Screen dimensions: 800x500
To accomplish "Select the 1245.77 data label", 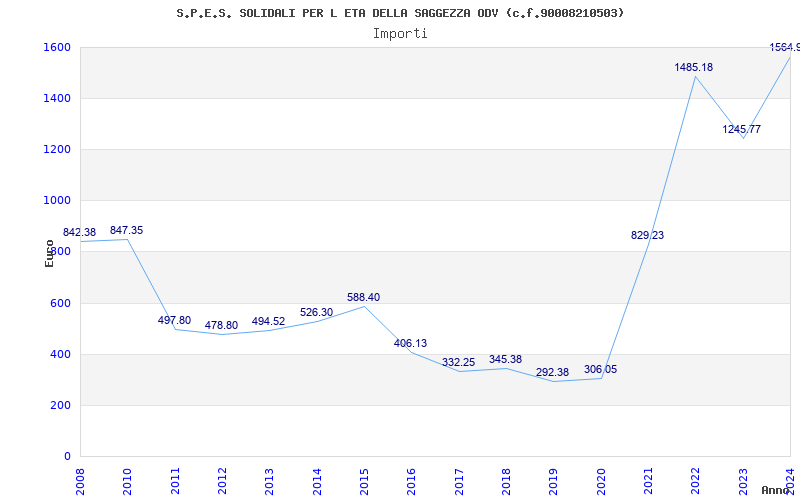I will coord(741,130).
